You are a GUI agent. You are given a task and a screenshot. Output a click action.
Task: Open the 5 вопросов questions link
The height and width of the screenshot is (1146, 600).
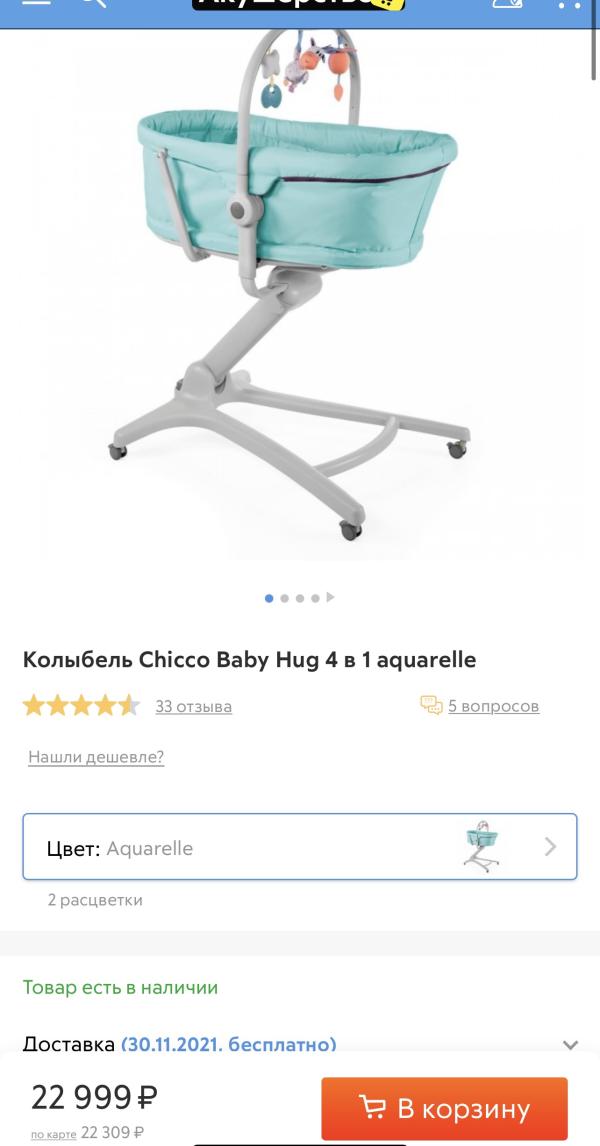click(494, 706)
